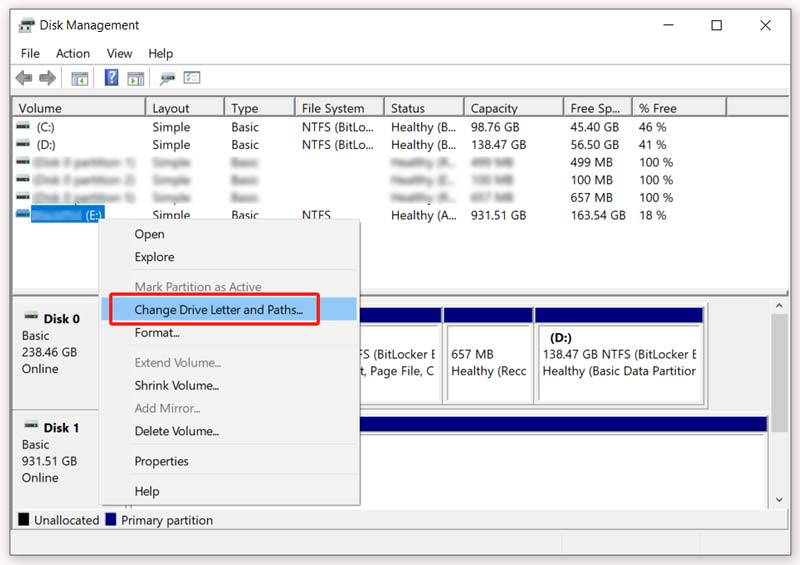800x565 pixels.
Task: Select the (C:) volume drive icon
Action: 24,127
